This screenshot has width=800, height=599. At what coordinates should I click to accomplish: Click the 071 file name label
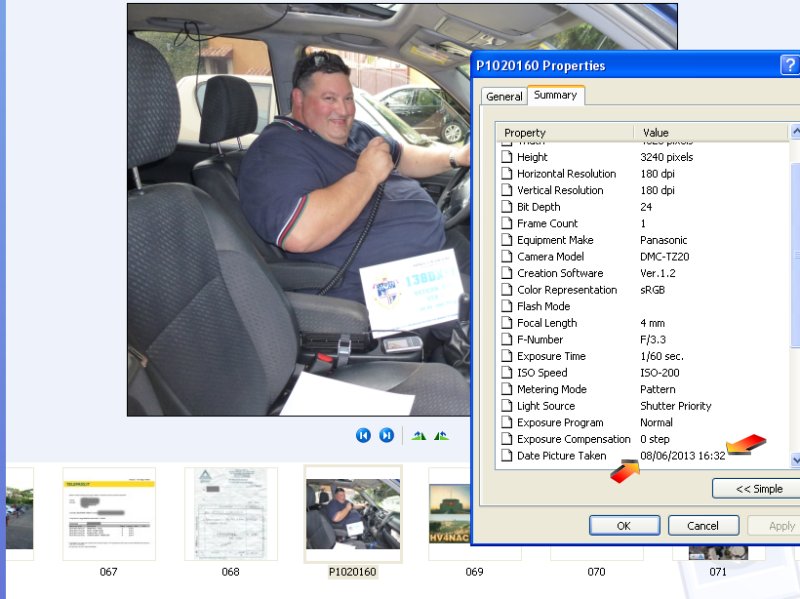(718, 572)
